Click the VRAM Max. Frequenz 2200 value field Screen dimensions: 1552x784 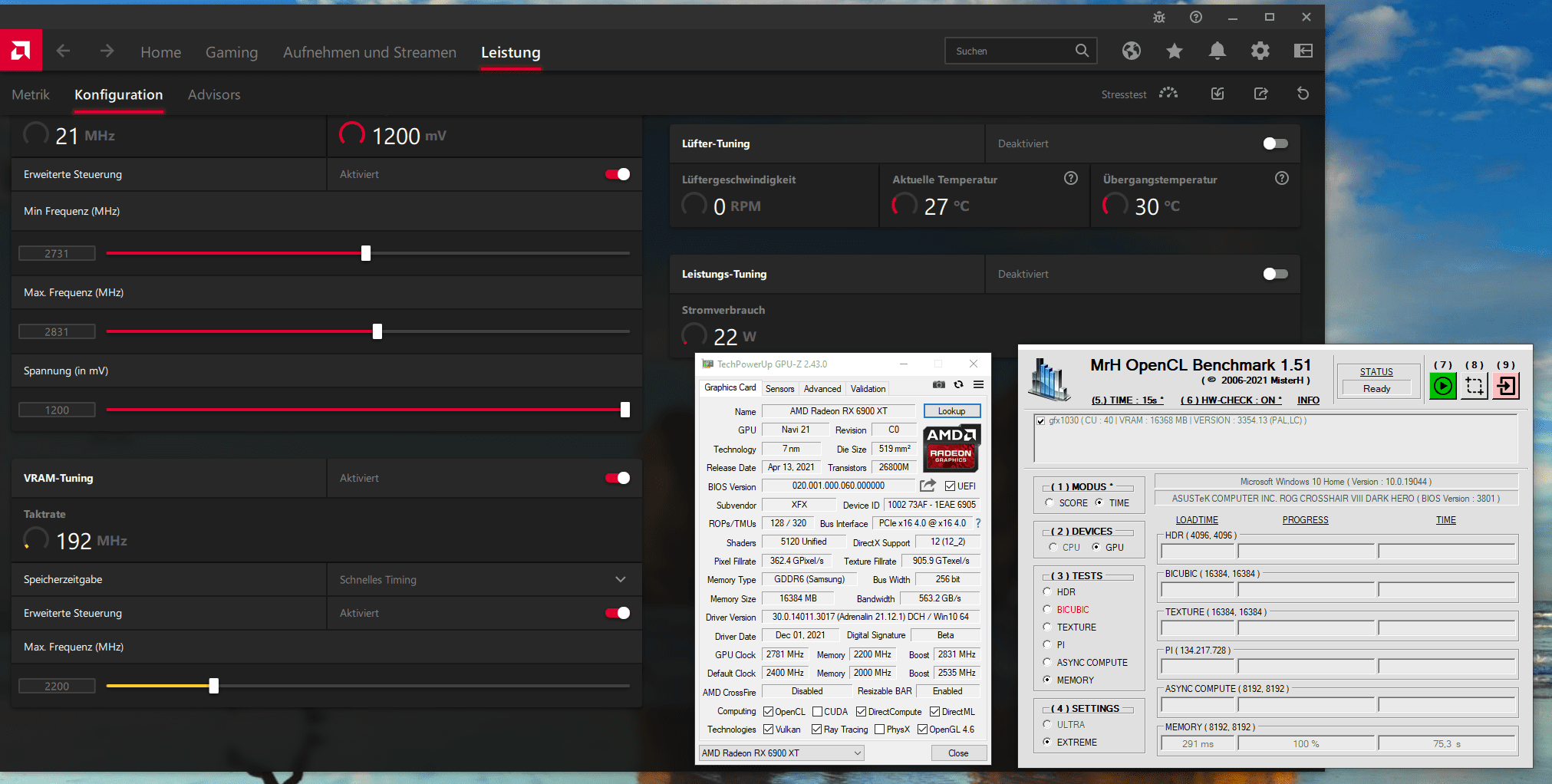(x=57, y=686)
